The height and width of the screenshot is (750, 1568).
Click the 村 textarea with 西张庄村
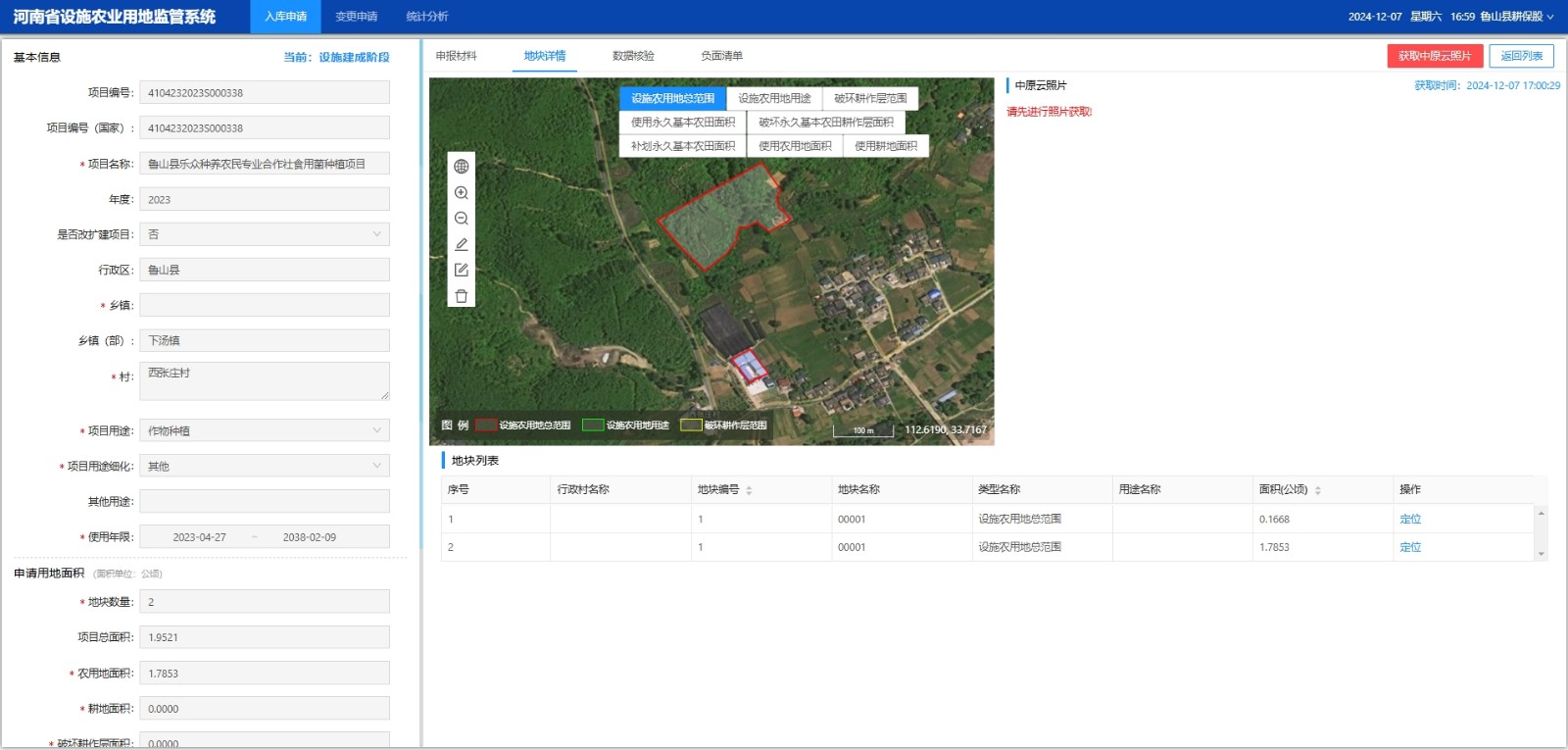[x=265, y=380]
